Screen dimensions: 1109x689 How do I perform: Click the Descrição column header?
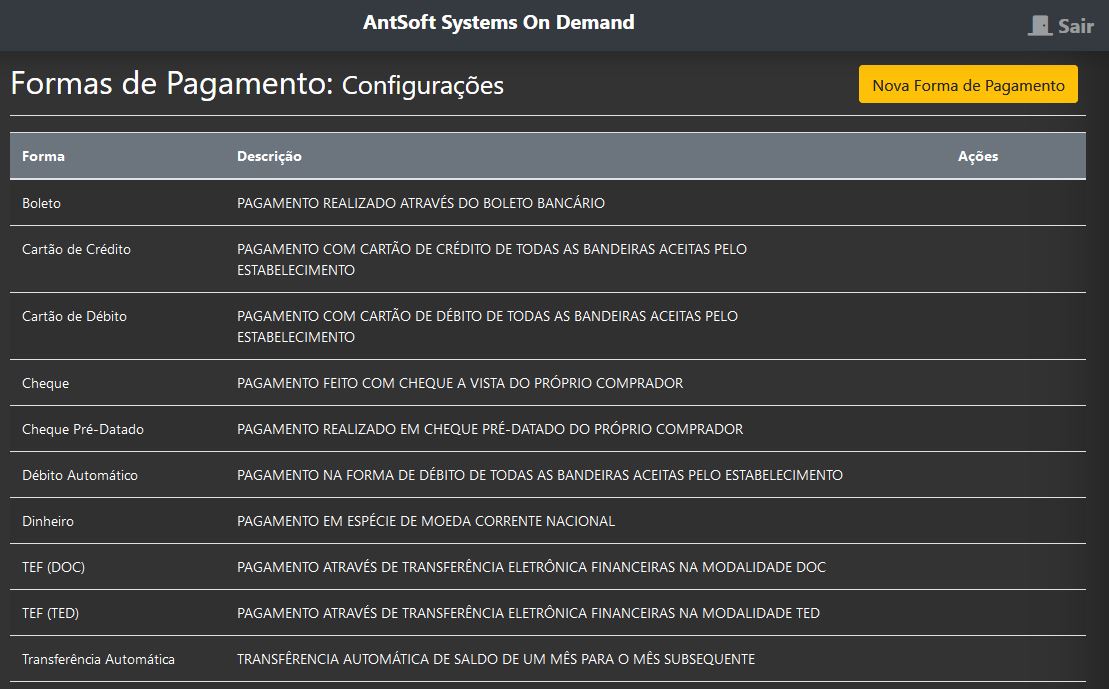tap(269, 156)
